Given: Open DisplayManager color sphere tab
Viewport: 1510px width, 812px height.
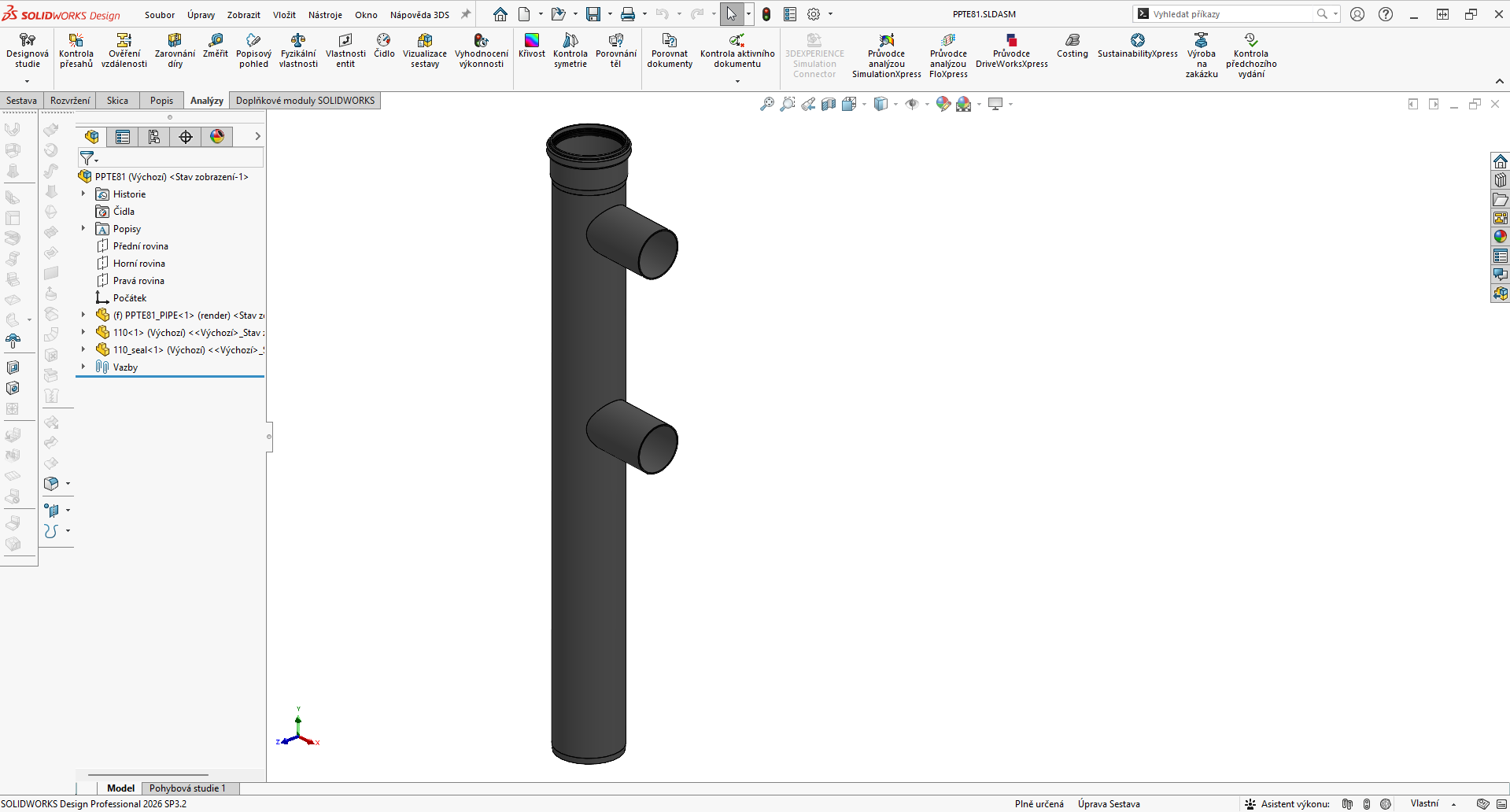Looking at the screenshot, I should coord(217,137).
